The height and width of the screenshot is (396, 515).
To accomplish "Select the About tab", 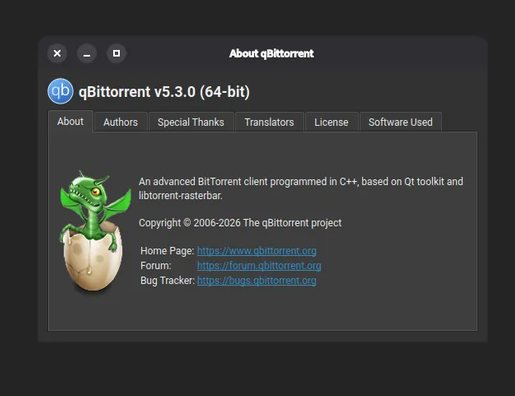I will [x=70, y=121].
